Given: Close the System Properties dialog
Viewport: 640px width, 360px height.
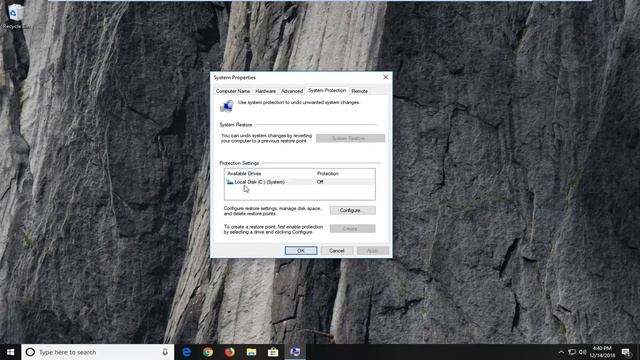Looking at the screenshot, I should [x=386, y=77].
